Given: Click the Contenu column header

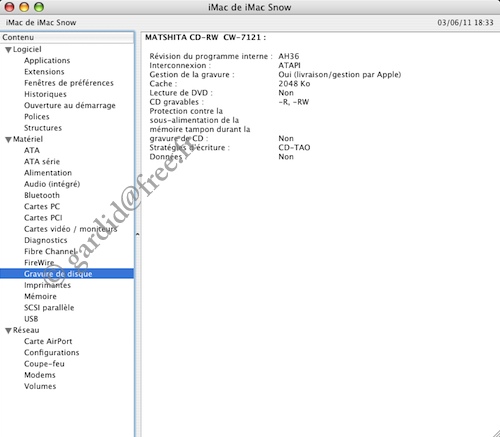Looking at the screenshot, I should 67,37.
